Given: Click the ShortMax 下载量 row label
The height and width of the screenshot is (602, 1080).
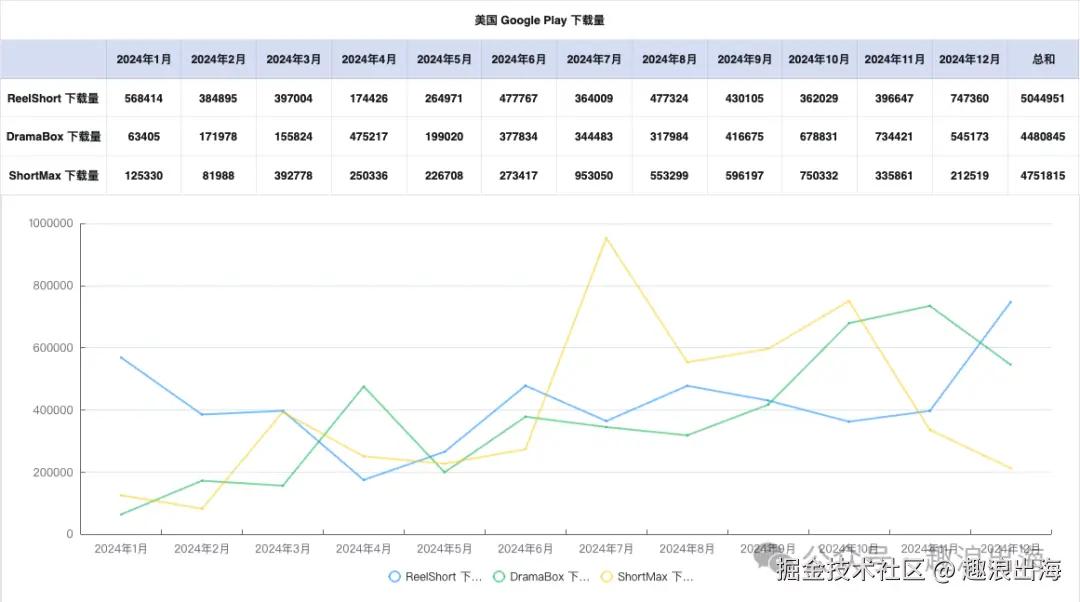Looking at the screenshot, I should [x=53, y=176].
